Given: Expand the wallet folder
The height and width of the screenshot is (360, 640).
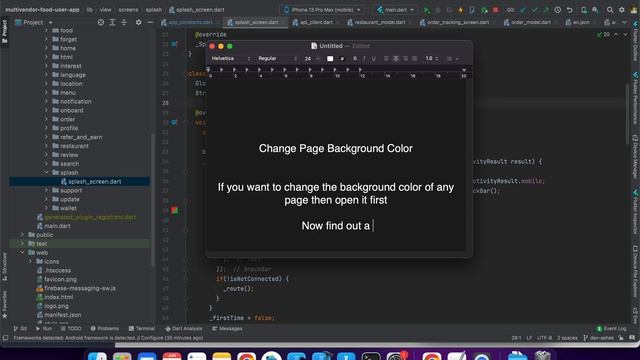Looking at the screenshot, I should pos(46,208).
